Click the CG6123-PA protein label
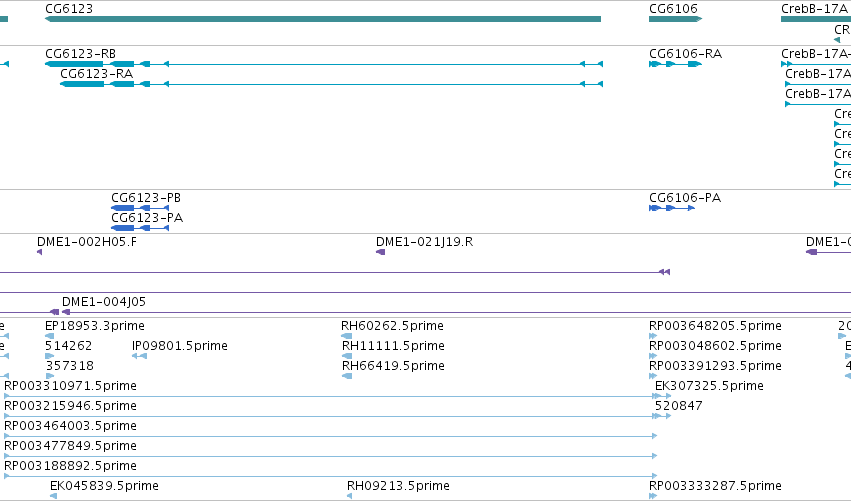The image size is (851, 501). [x=147, y=218]
